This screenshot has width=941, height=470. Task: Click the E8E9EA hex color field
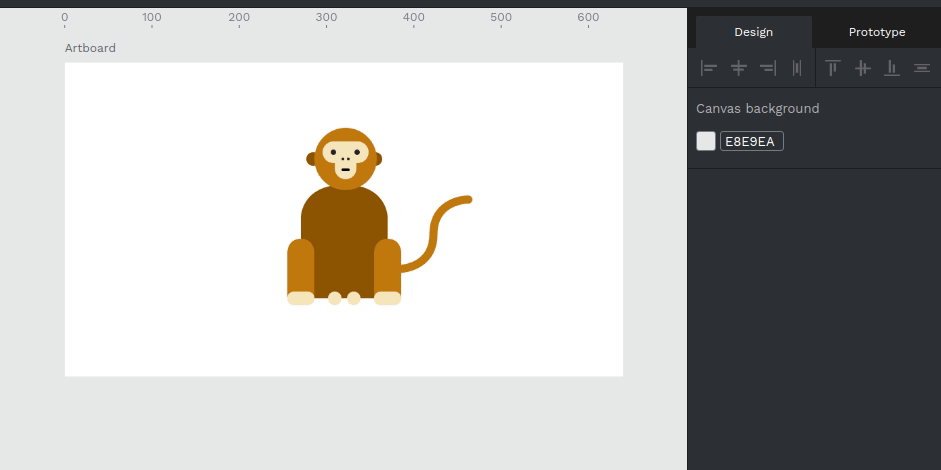[x=751, y=141]
